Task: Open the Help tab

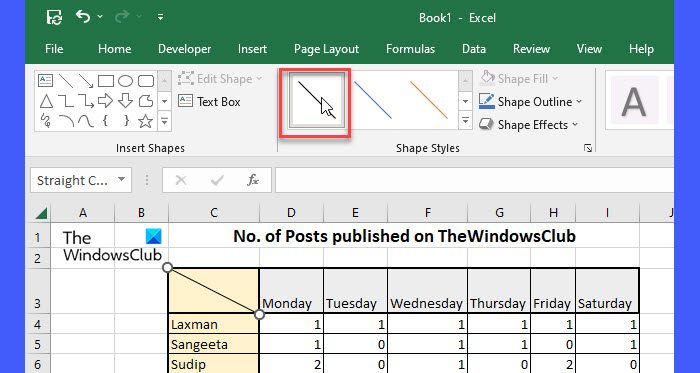Action: coord(641,49)
